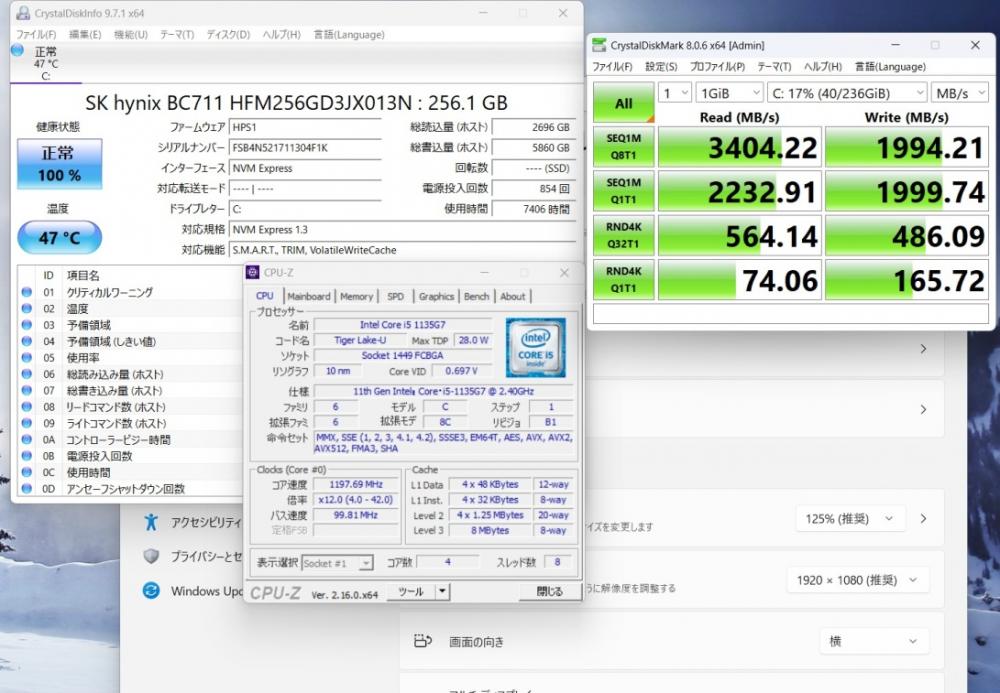Run RND4K Q1T1 test
This screenshot has width=1000, height=693.
pos(624,279)
